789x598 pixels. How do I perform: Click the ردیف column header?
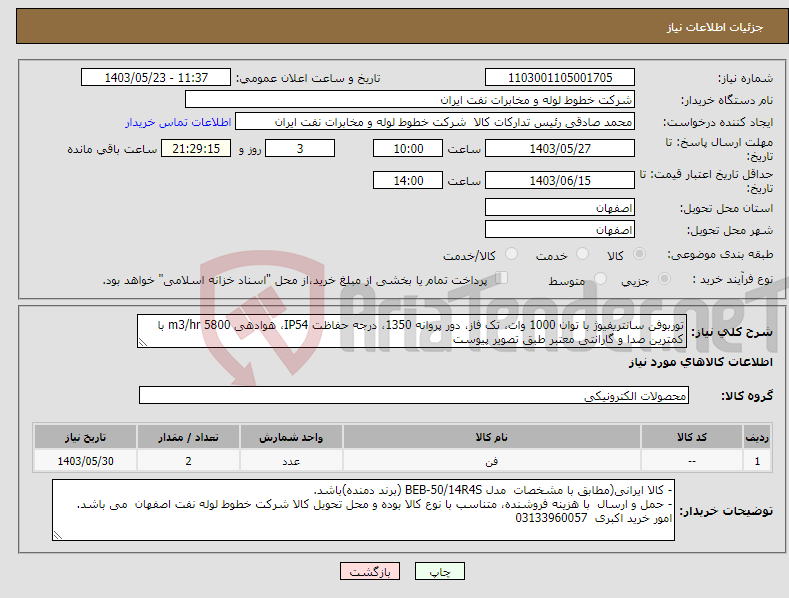tap(757, 437)
